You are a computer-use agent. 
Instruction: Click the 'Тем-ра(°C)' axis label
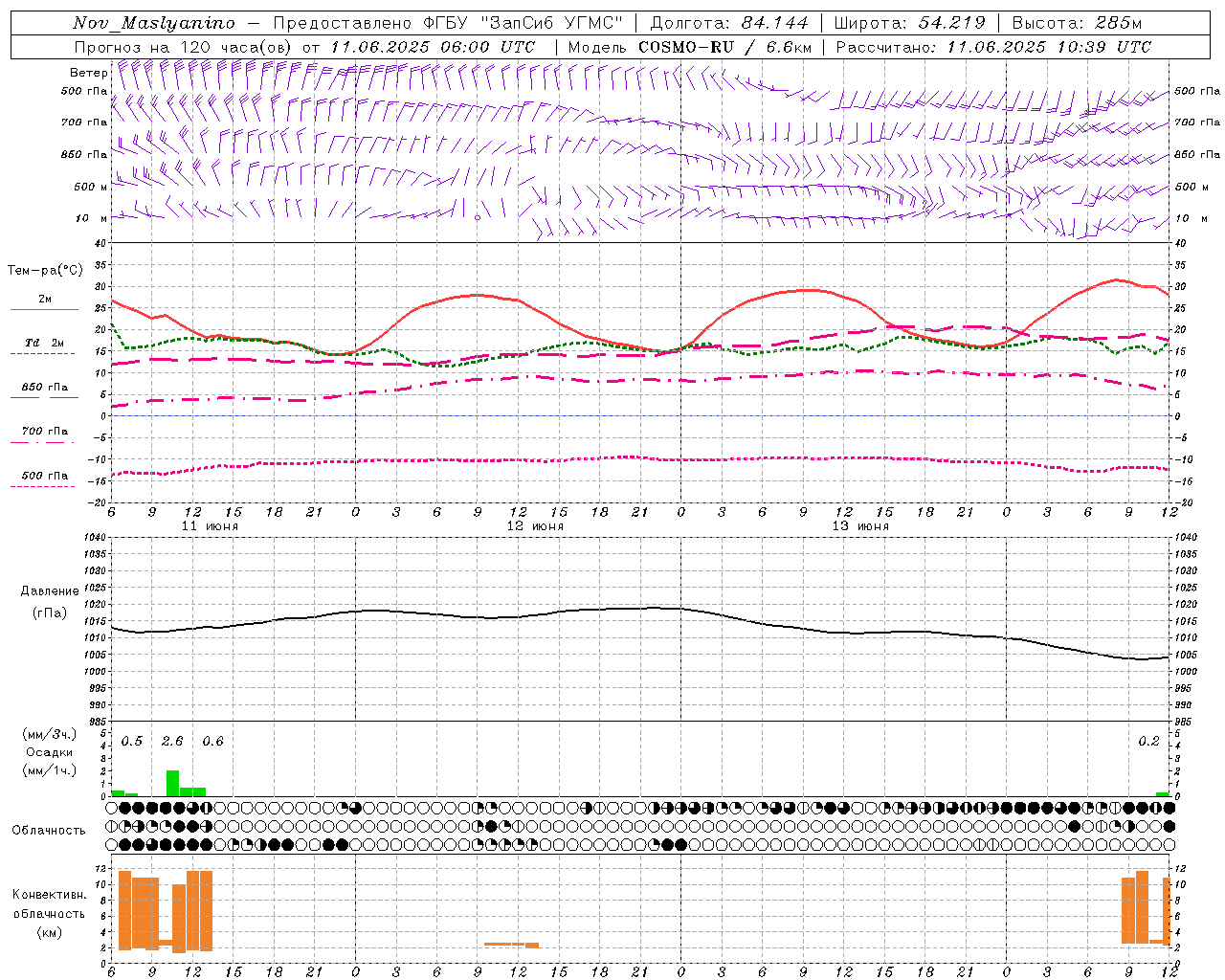(x=45, y=271)
